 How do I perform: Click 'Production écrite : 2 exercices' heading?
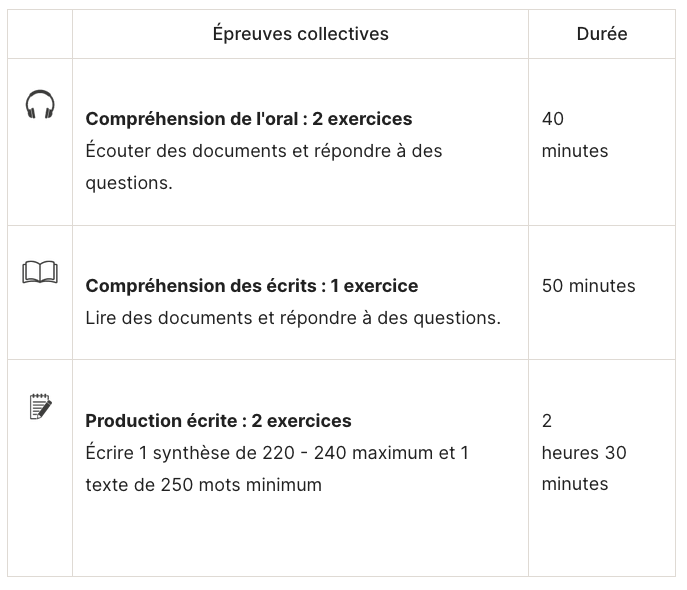pyautogui.click(x=218, y=420)
